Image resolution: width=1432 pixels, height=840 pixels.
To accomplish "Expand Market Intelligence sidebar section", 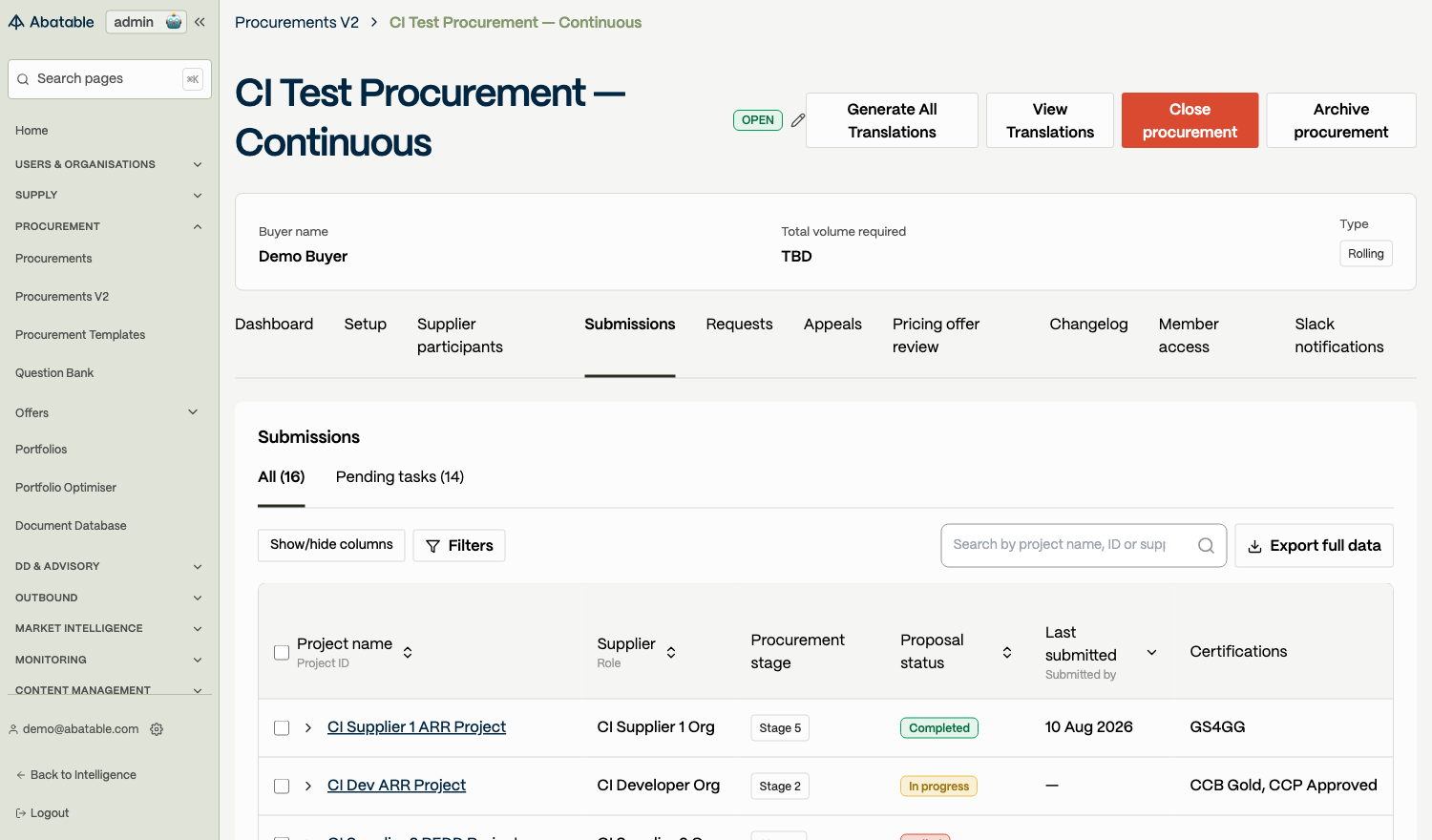I will (x=198, y=629).
